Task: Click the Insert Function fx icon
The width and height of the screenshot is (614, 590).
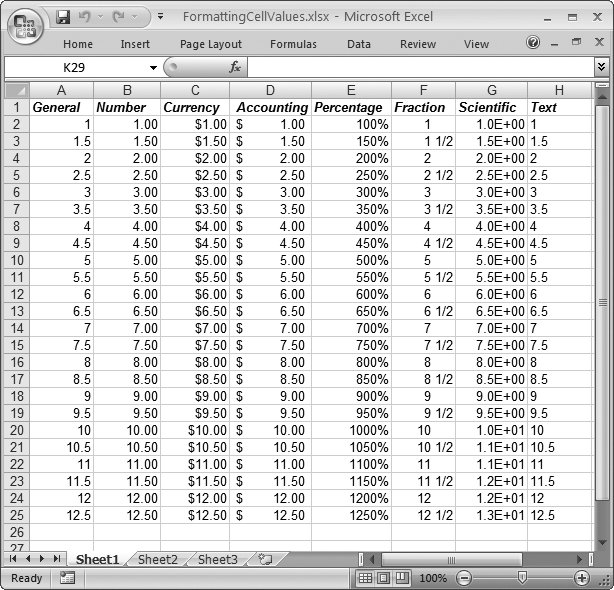Action: 235,67
